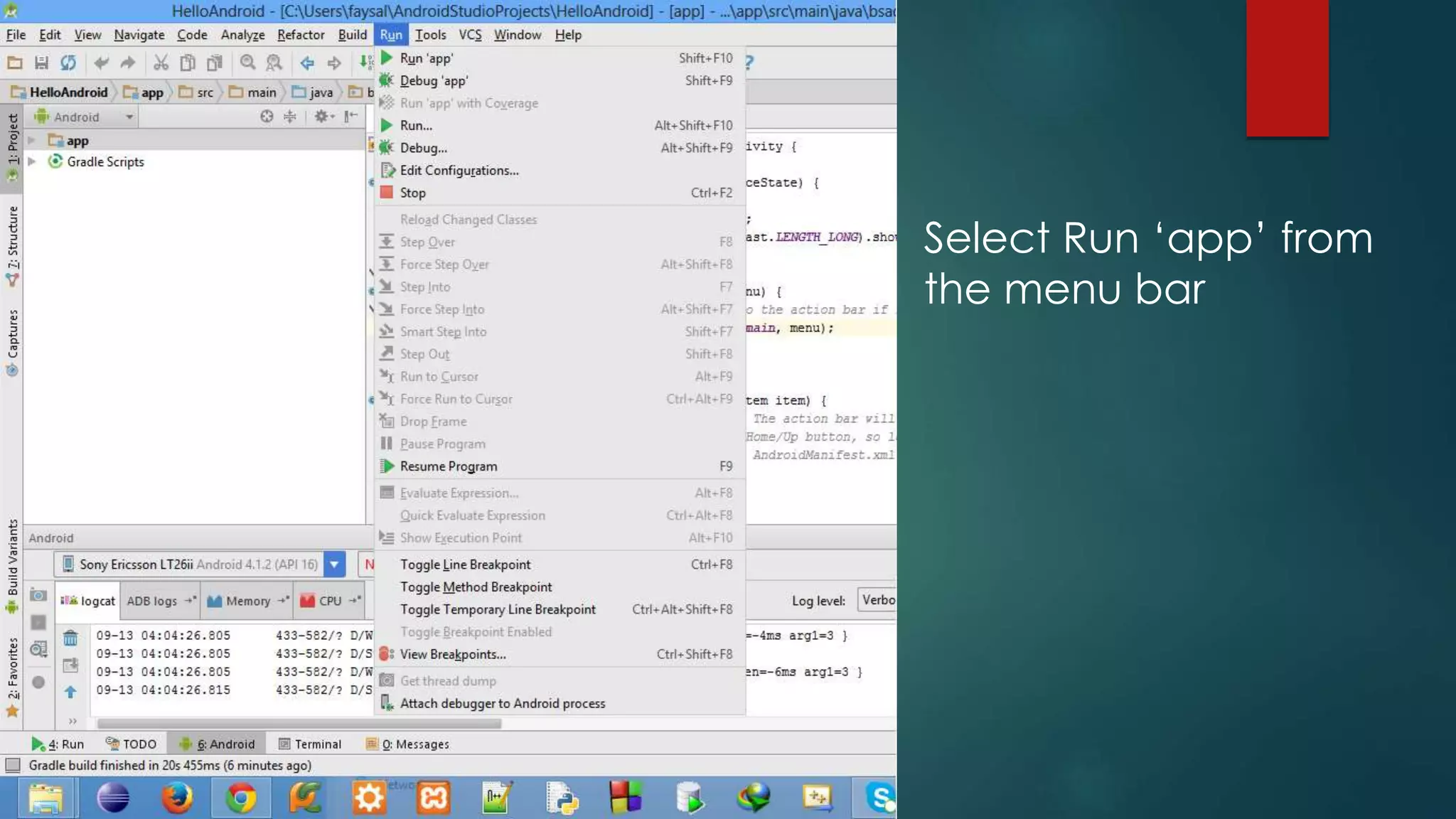Select Run 'app' from the Run menu
1456x819 pixels.
point(560,58)
